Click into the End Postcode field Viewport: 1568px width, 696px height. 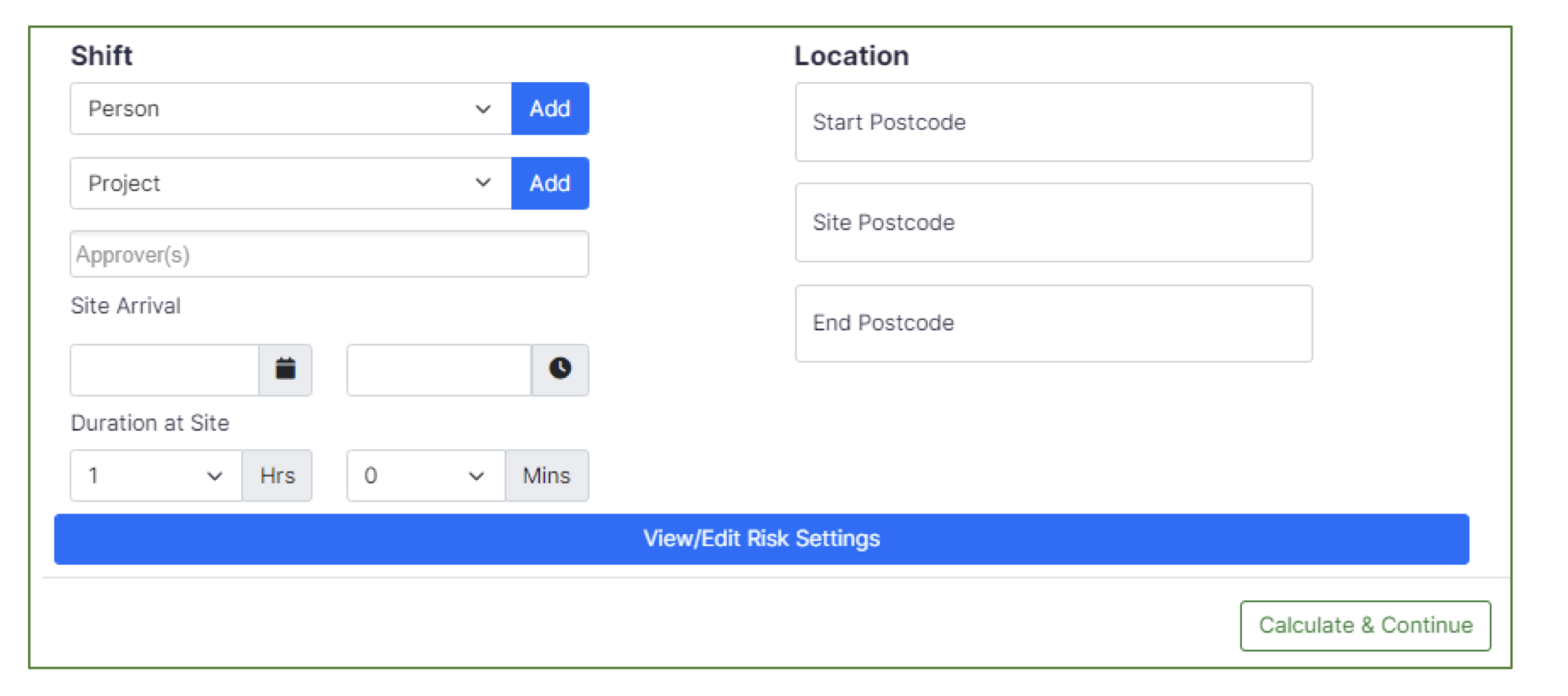coord(1053,323)
